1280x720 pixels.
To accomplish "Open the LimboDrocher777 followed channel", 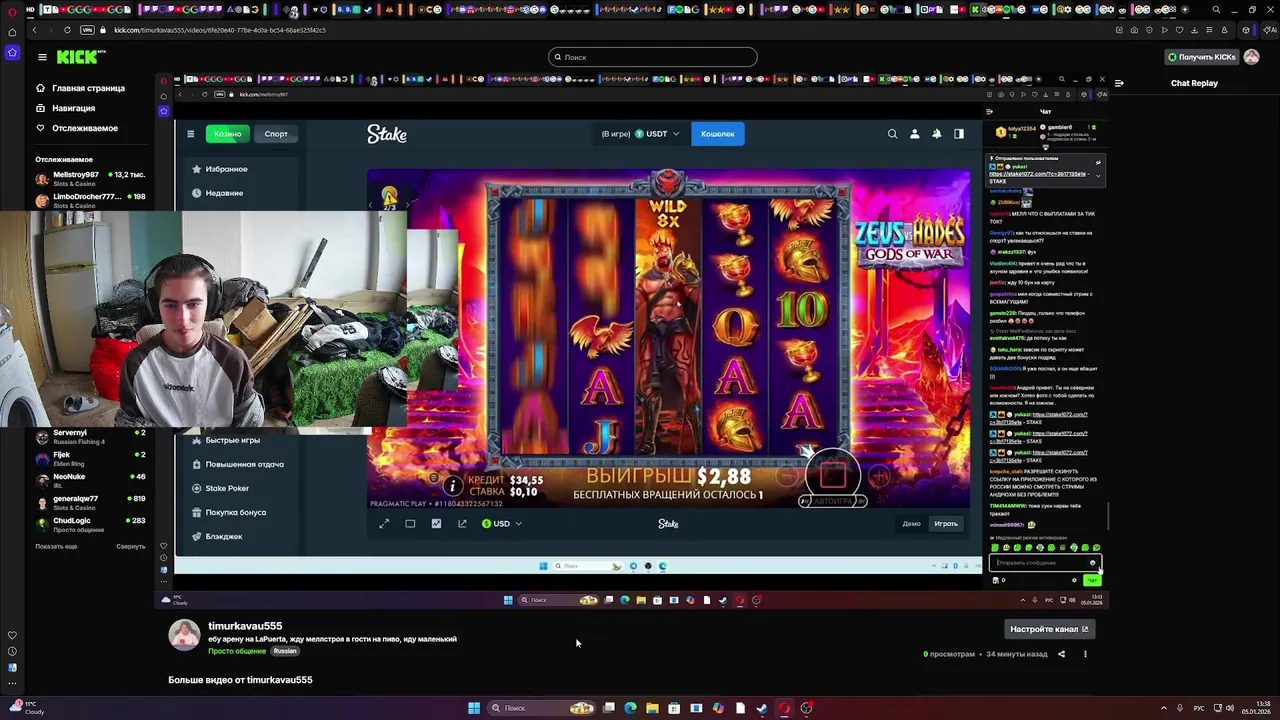I will pos(90,200).
